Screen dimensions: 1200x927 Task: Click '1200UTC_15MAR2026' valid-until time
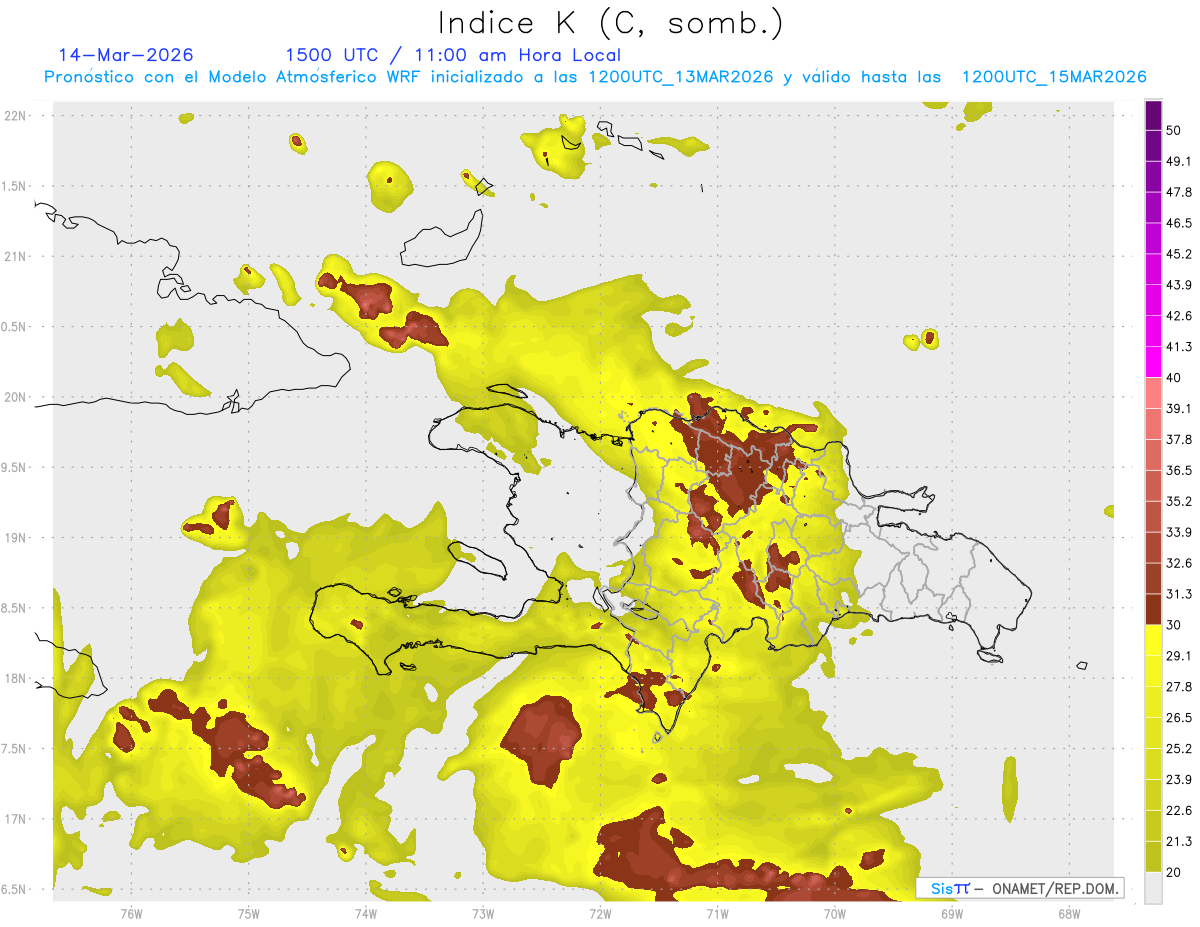1053,77
